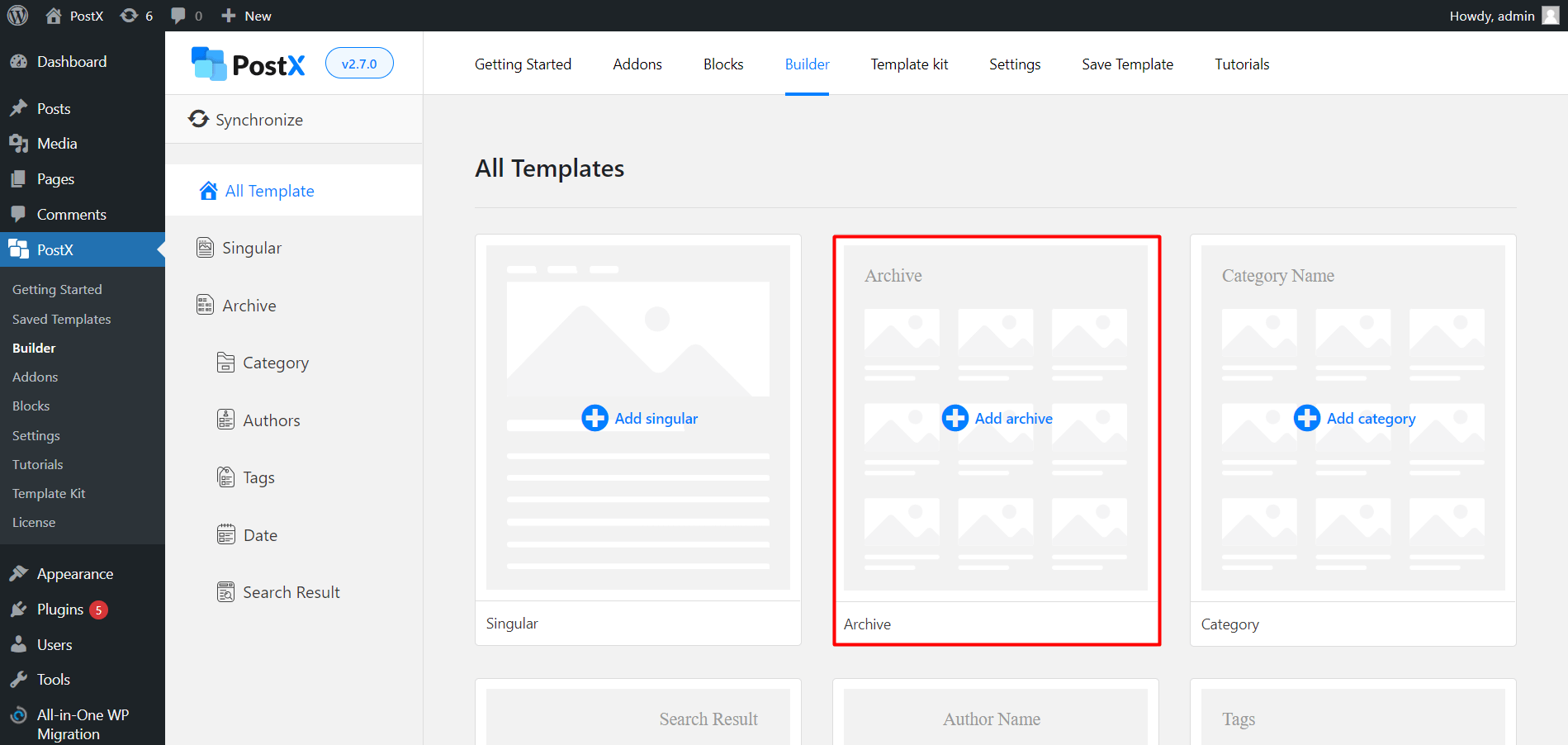Screen dimensions: 1568x745
Task: Open Plugins in the WordPress menu
Action: (x=60, y=610)
